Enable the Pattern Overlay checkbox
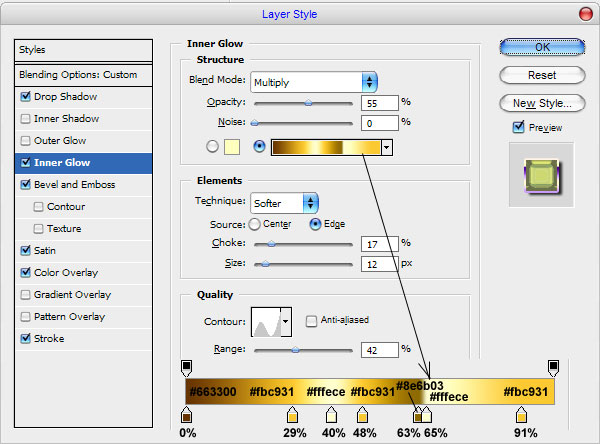The width and height of the screenshot is (600, 444). click(26, 317)
